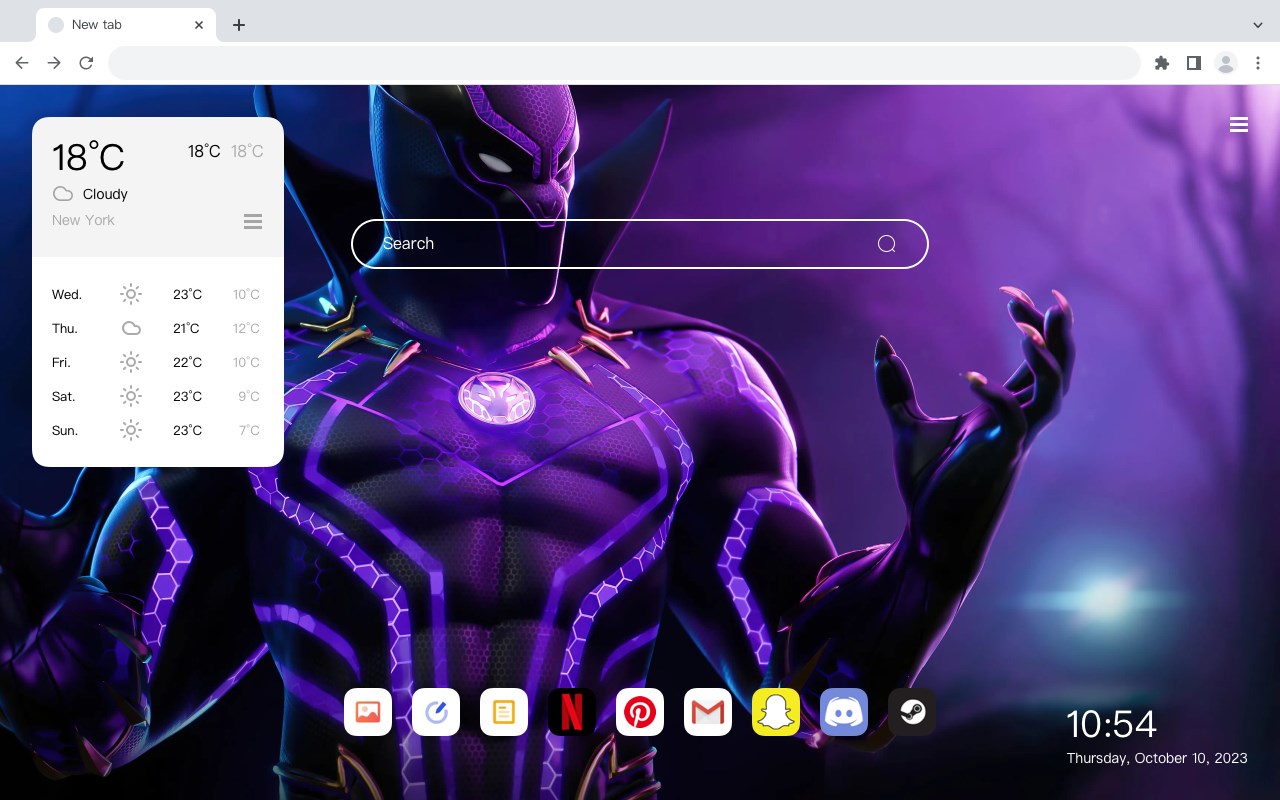Open the profile avatar menu
This screenshot has height=800, width=1280.
pyautogui.click(x=1226, y=63)
